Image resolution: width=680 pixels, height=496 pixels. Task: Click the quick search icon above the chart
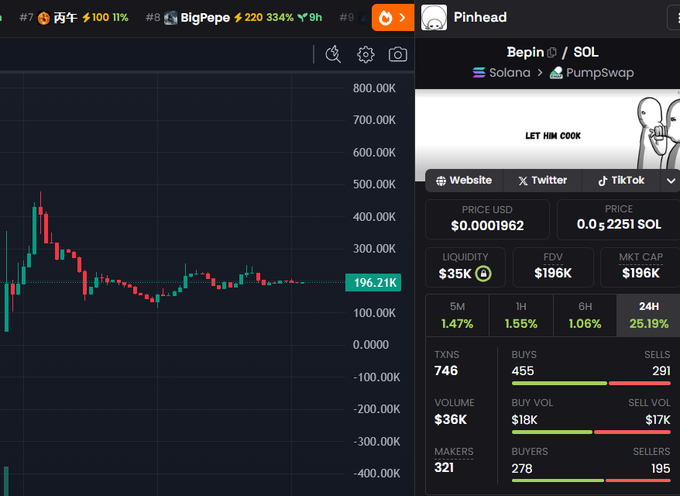(334, 55)
